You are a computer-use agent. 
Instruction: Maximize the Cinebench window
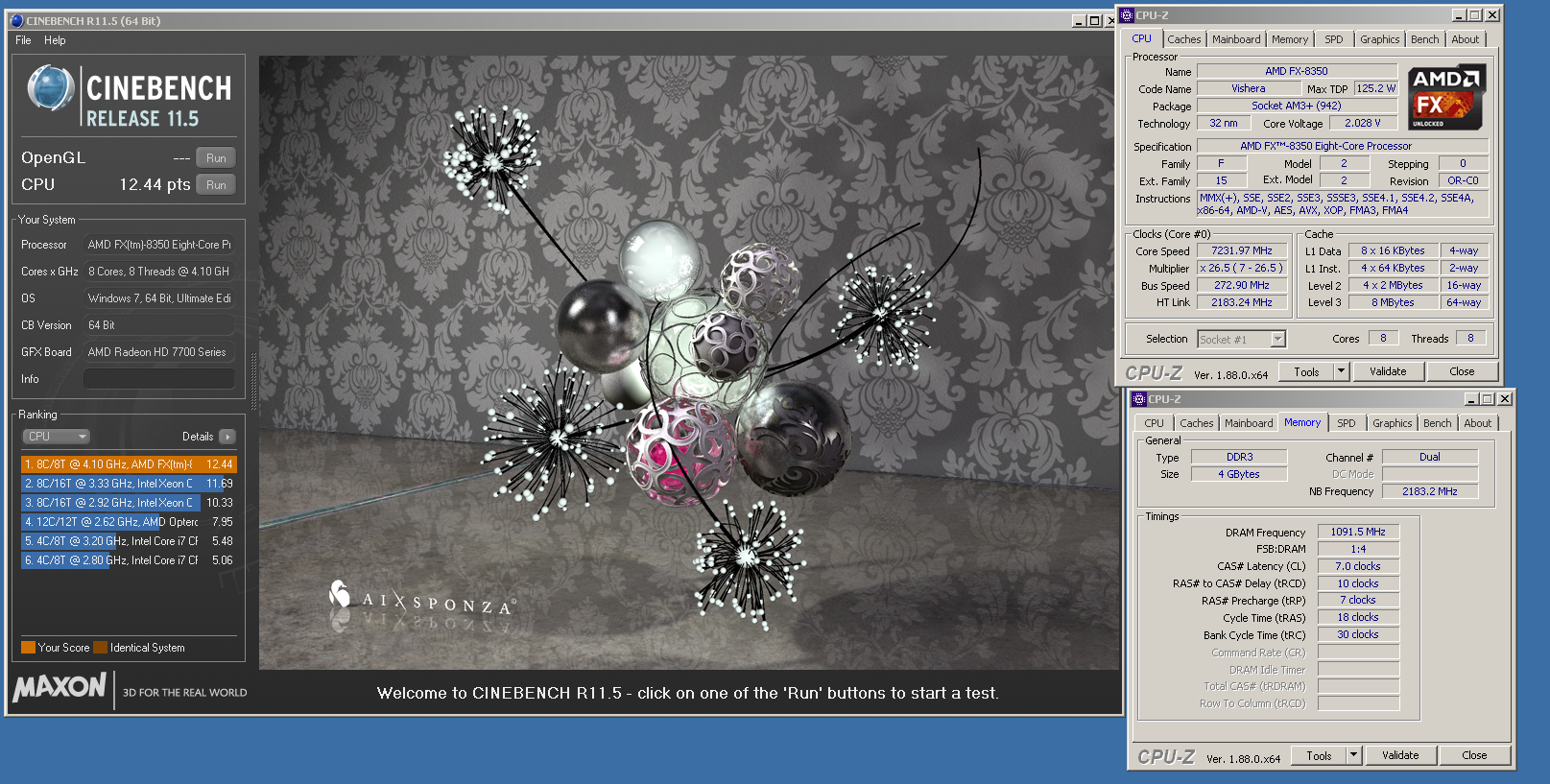pos(1094,20)
